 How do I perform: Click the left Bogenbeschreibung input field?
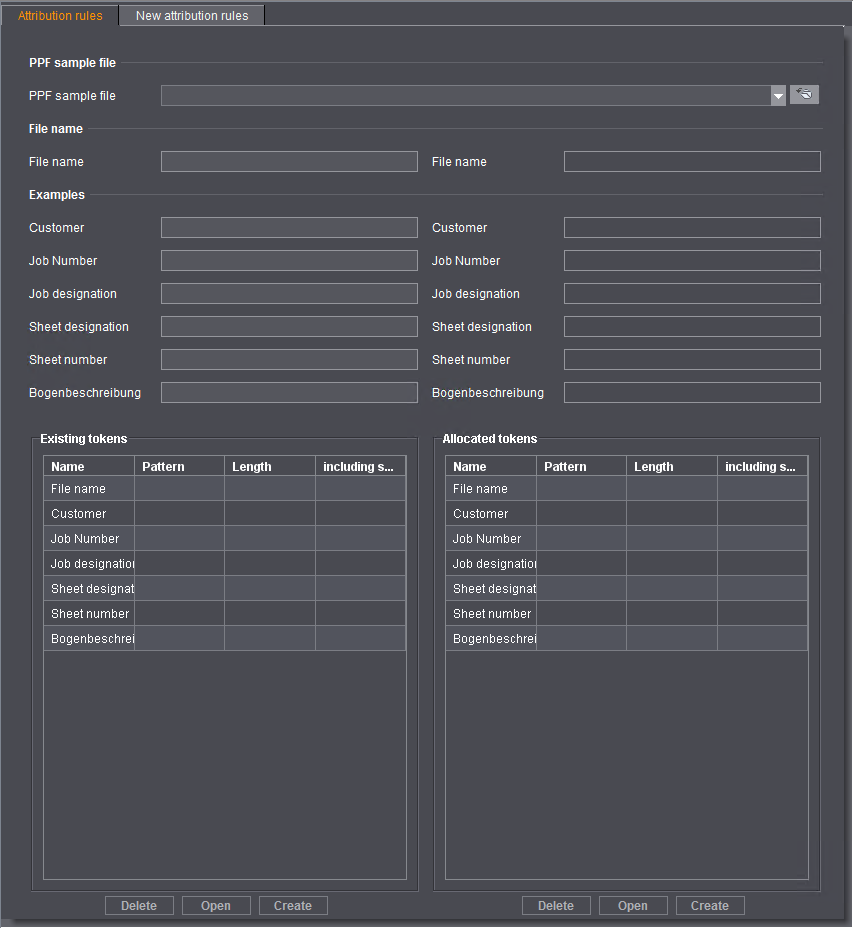coord(289,392)
